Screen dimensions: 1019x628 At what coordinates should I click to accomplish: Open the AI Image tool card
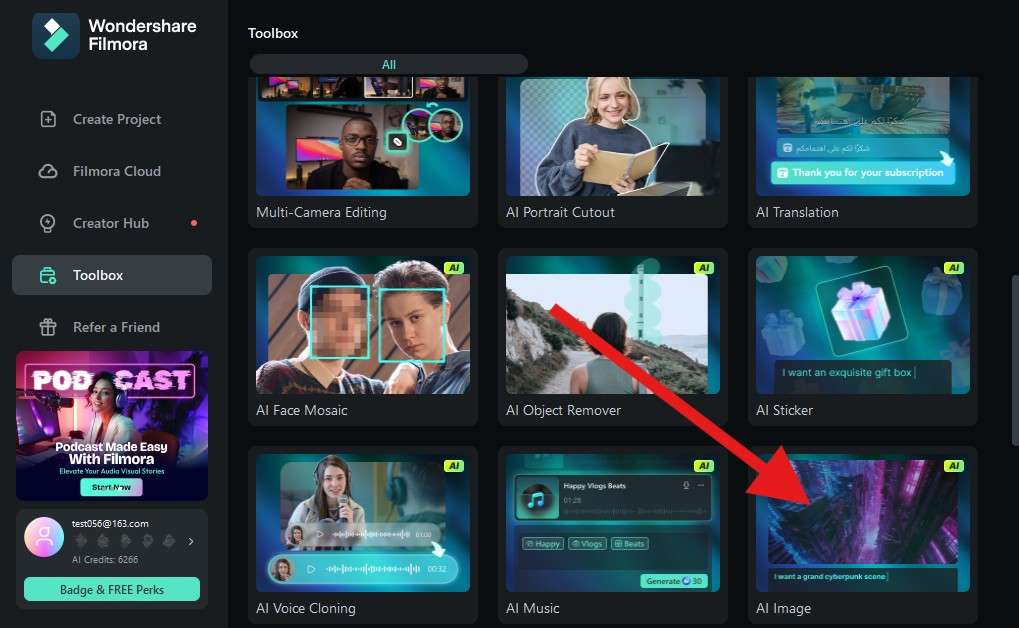863,535
